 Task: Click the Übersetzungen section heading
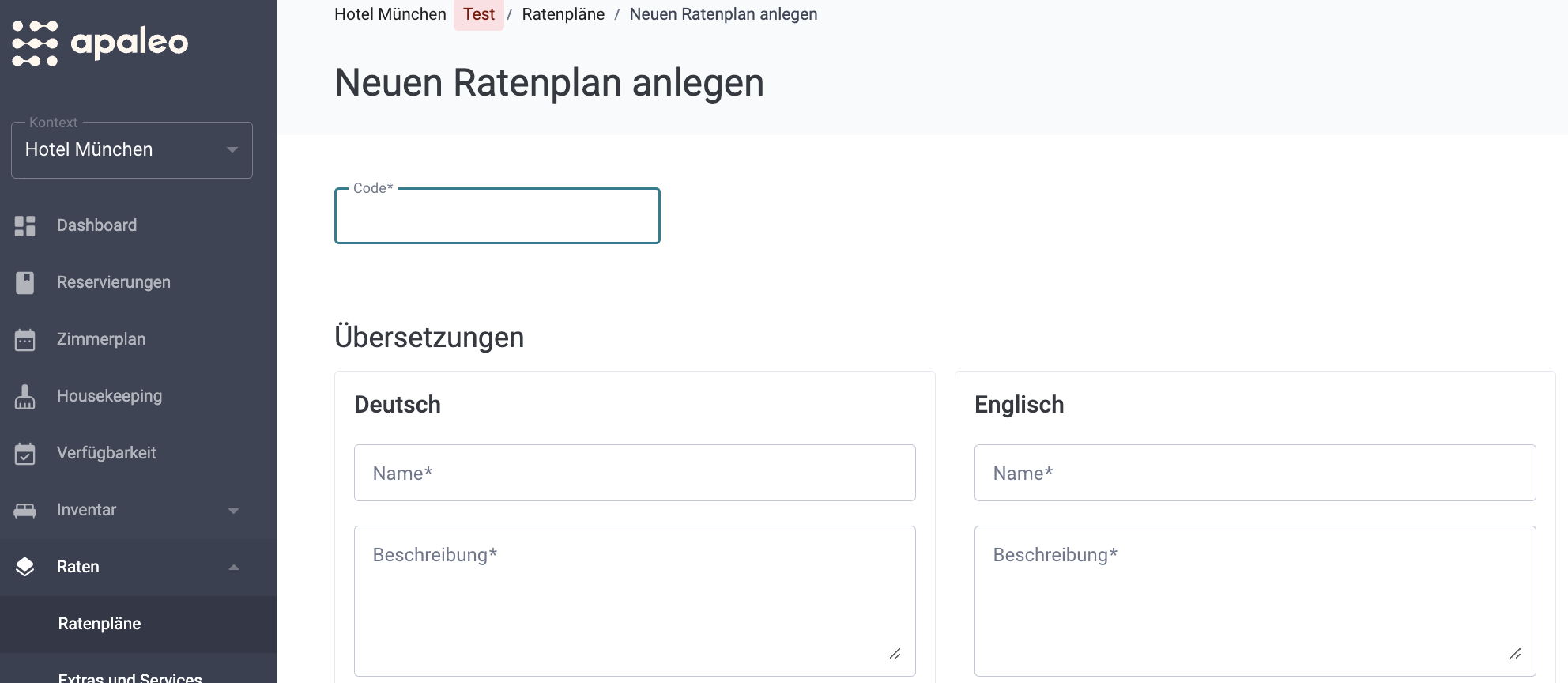click(x=429, y=338)
